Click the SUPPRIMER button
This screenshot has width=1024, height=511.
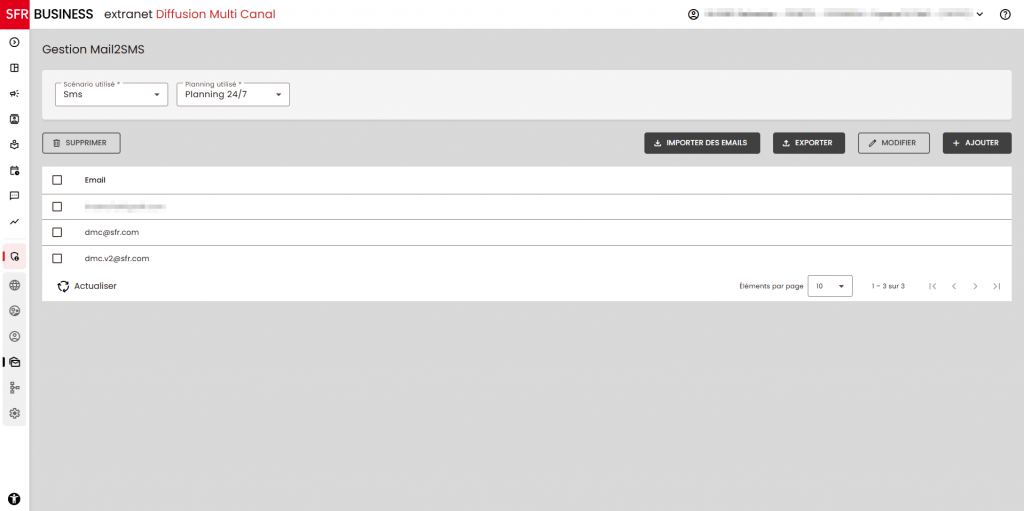(81, 143)
